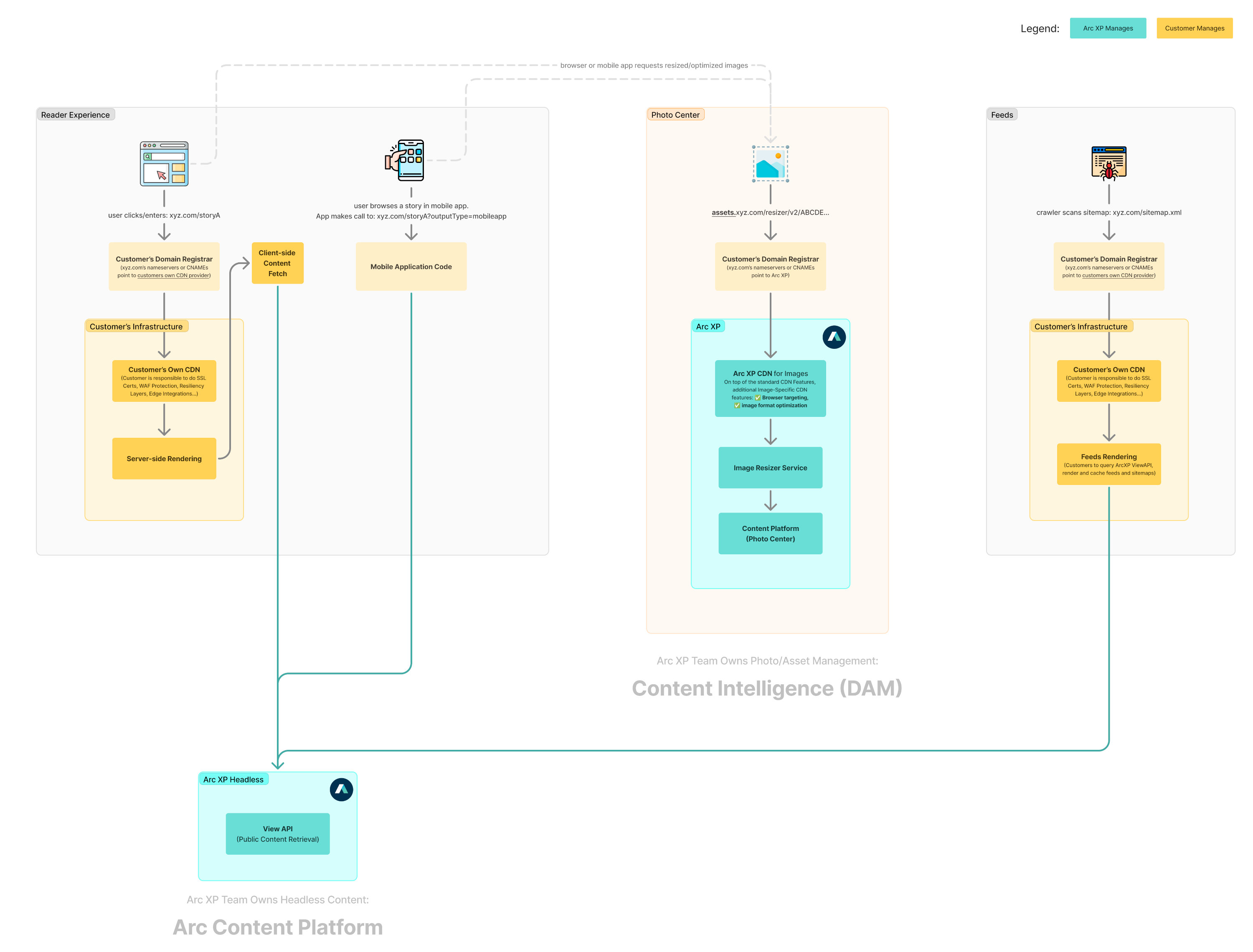Select the Image Resizer Service box
This screenshot has height=952, width=1253.
(x=770, y=468)
